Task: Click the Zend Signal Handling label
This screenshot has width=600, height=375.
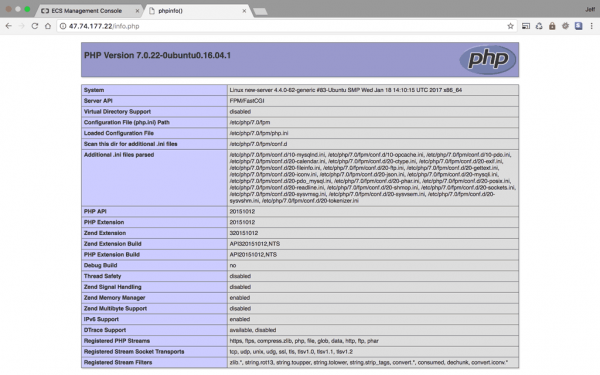Action: (x=112, y=287)
